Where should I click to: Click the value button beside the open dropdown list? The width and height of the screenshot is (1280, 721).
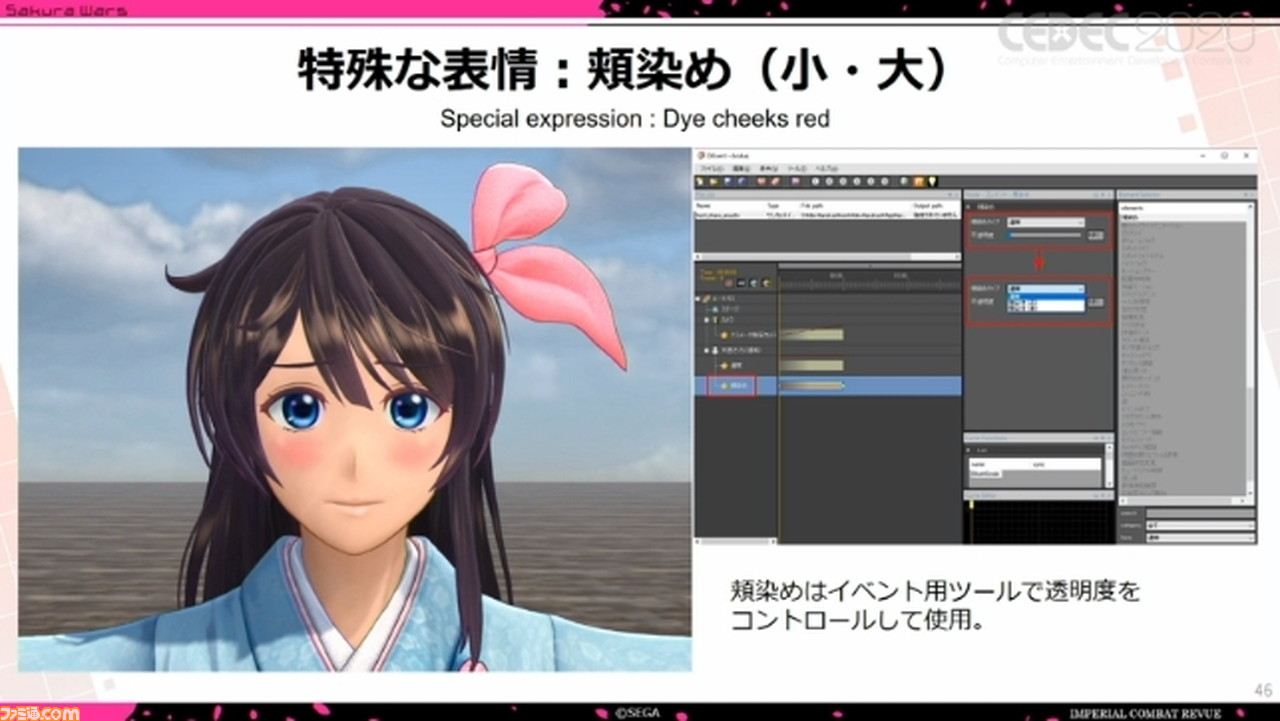(1096, 302)
